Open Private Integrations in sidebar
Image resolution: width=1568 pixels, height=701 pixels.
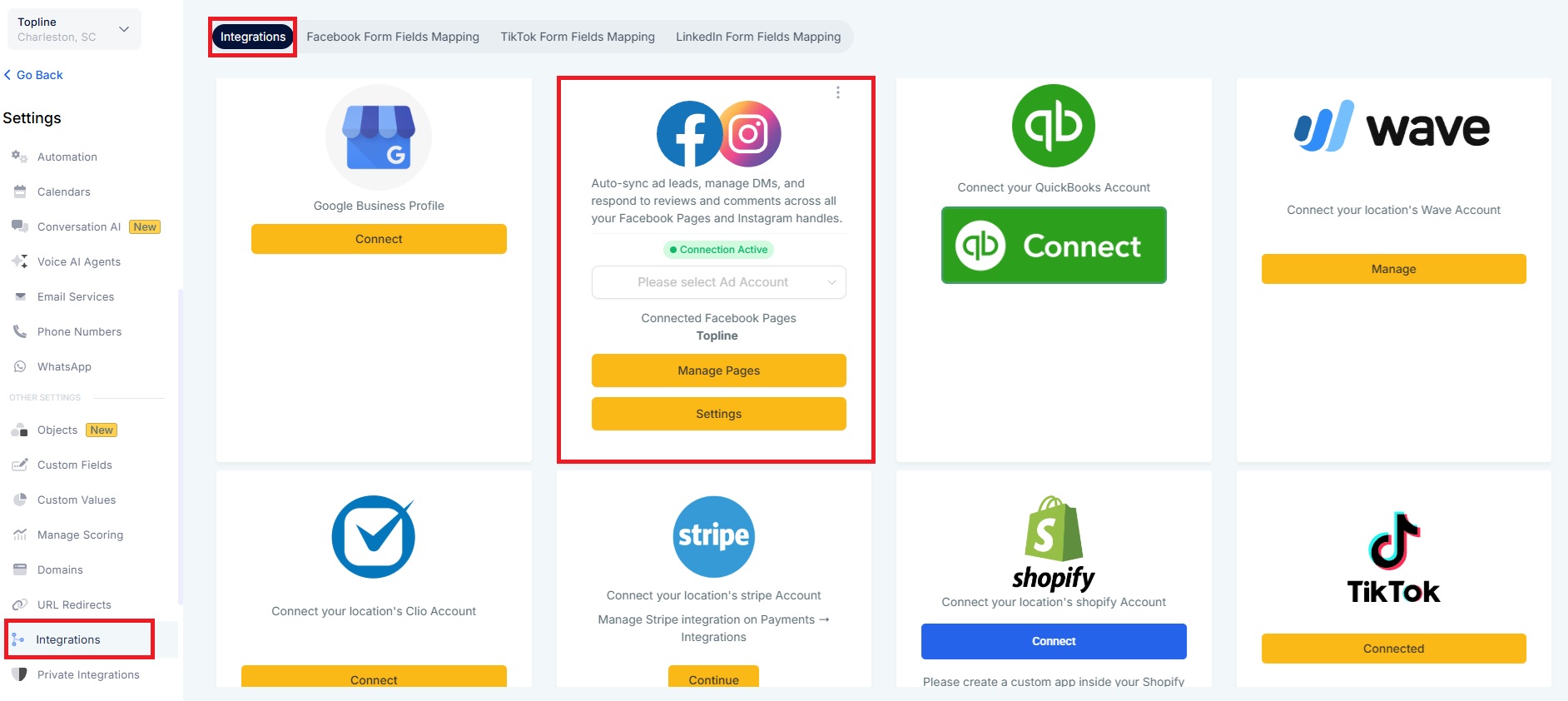89,674
